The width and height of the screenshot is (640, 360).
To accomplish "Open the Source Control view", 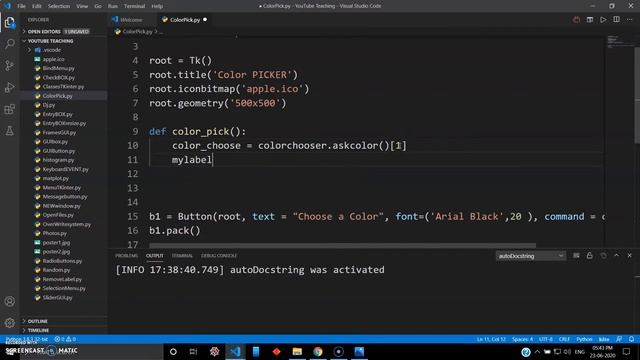I will 9,65.
